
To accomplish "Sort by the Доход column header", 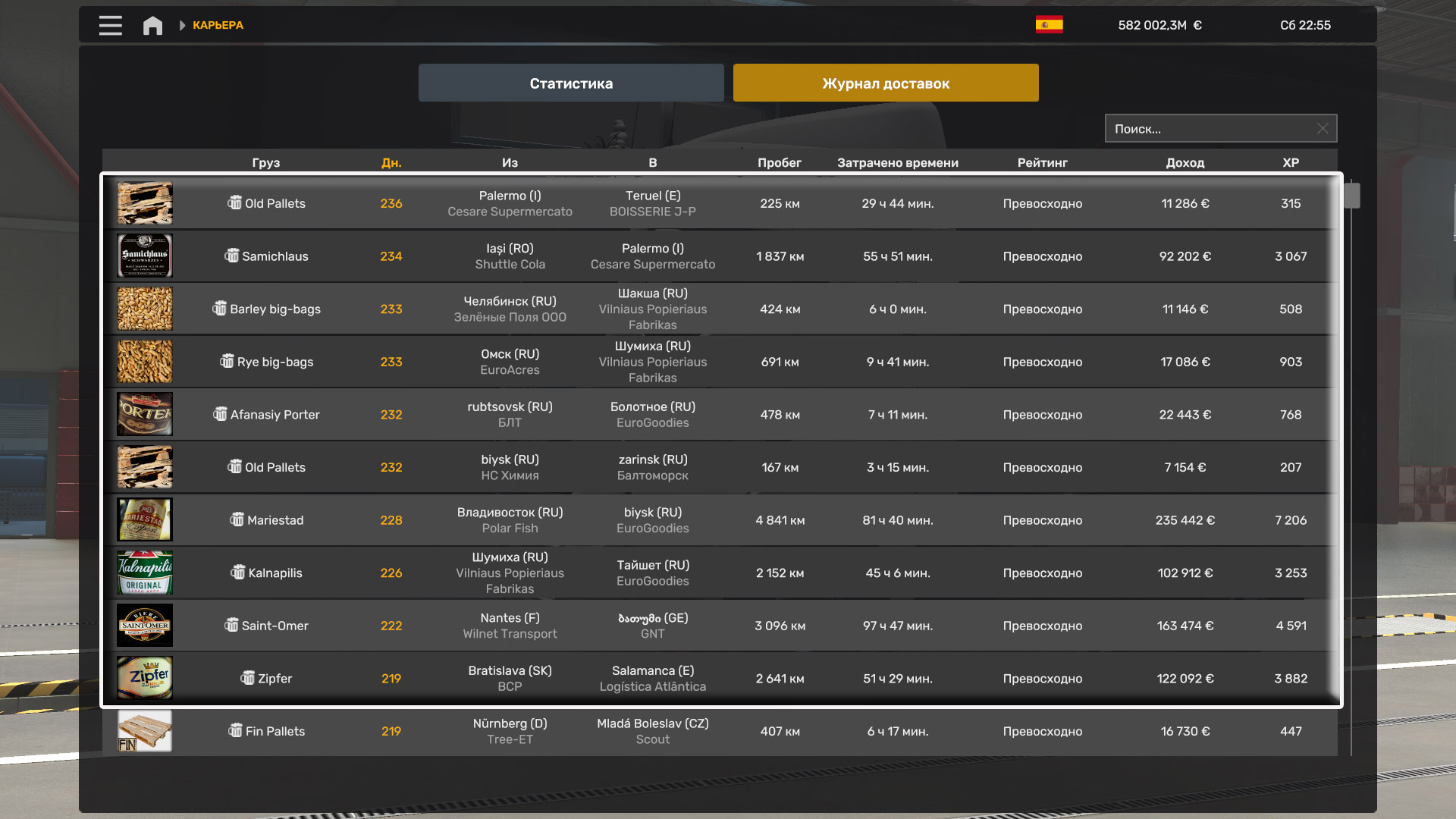I will click(1185, 162).
